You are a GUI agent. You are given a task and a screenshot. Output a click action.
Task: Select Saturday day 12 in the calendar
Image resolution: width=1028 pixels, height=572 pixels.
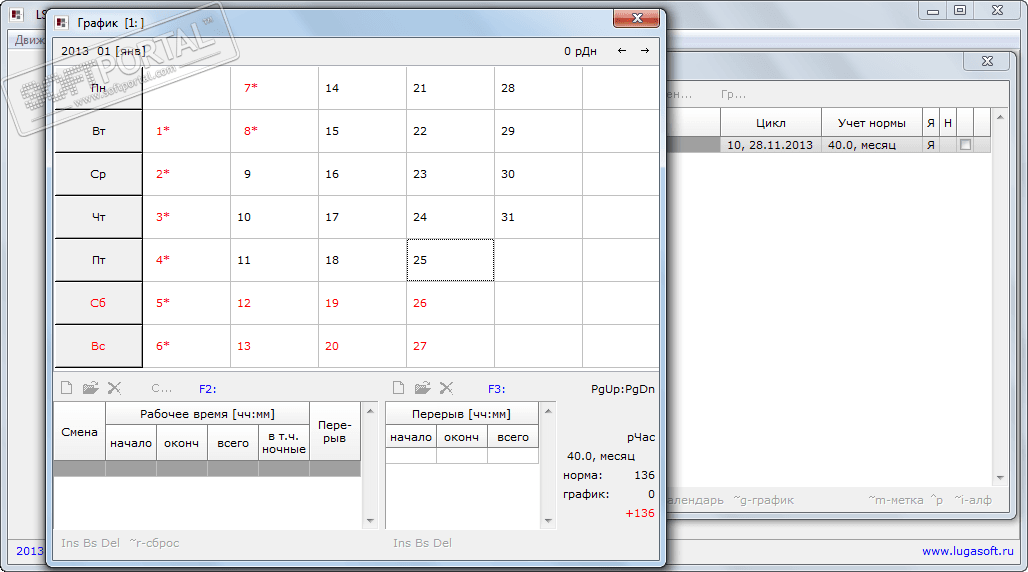pos(274,303)
